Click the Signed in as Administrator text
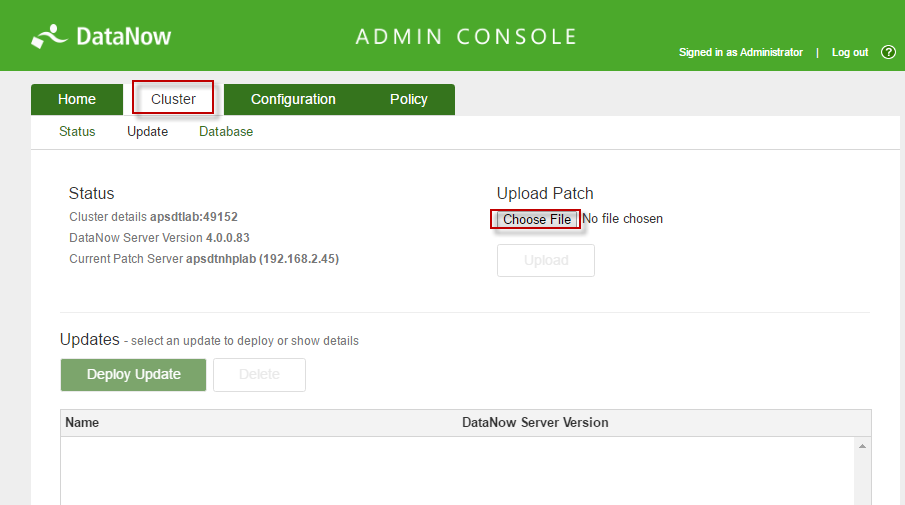Viewport: 905px width, 505px height. pyautogui.click(x=740, y=52)
